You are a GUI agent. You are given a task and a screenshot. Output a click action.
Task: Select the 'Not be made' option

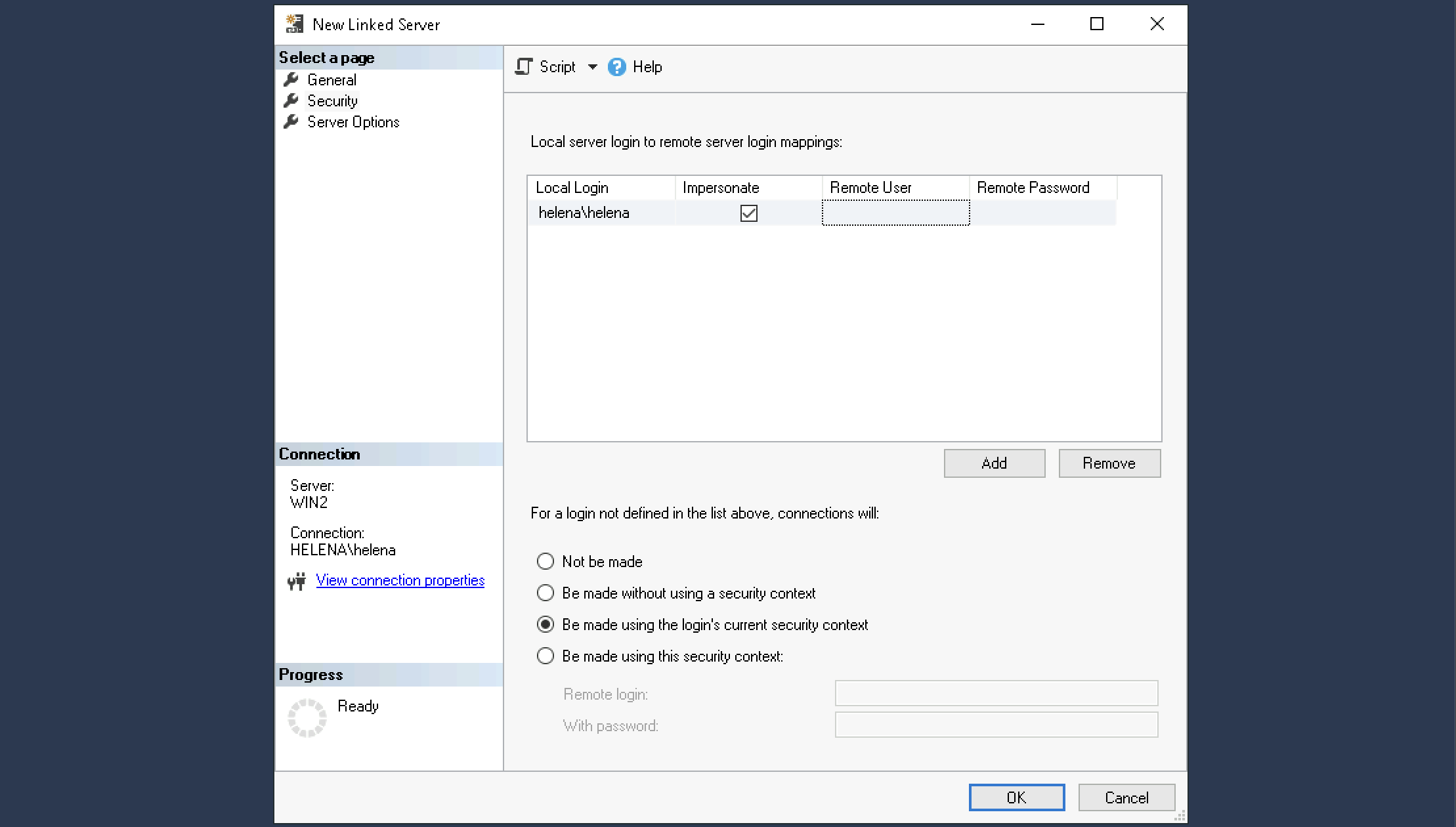coord(545,561)
